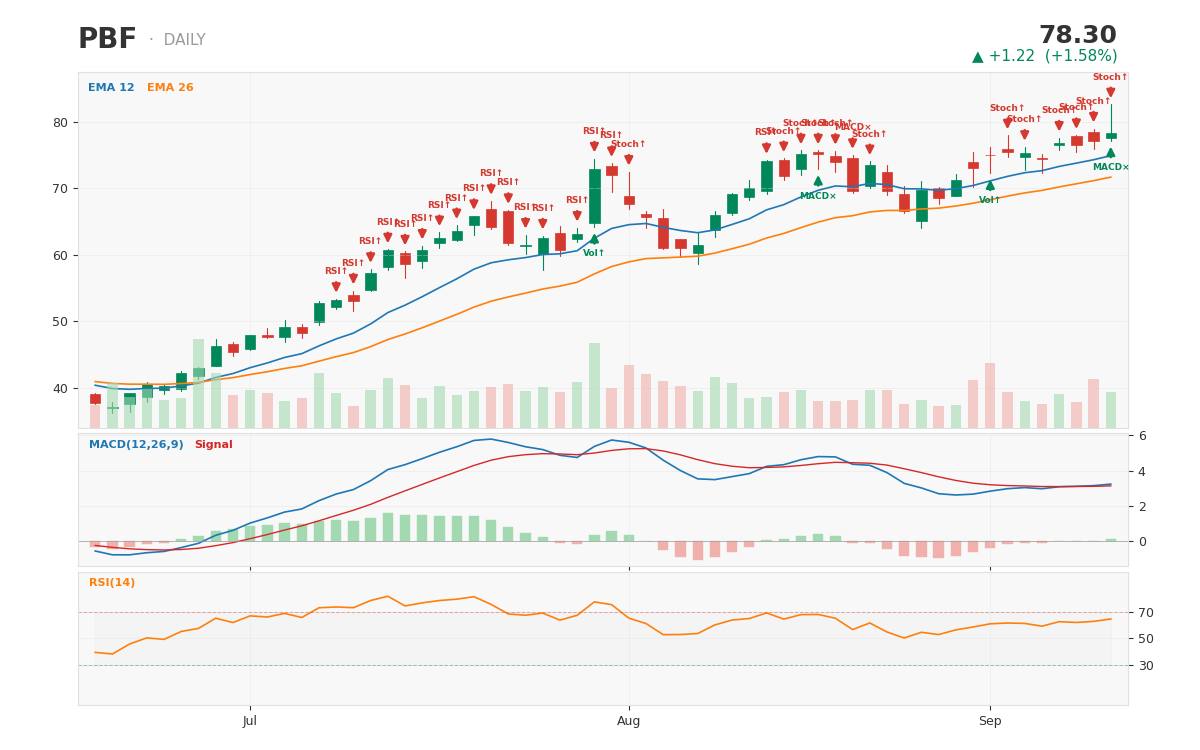
Task: Click the red MACD× signal label
Action: click(853, 127)
